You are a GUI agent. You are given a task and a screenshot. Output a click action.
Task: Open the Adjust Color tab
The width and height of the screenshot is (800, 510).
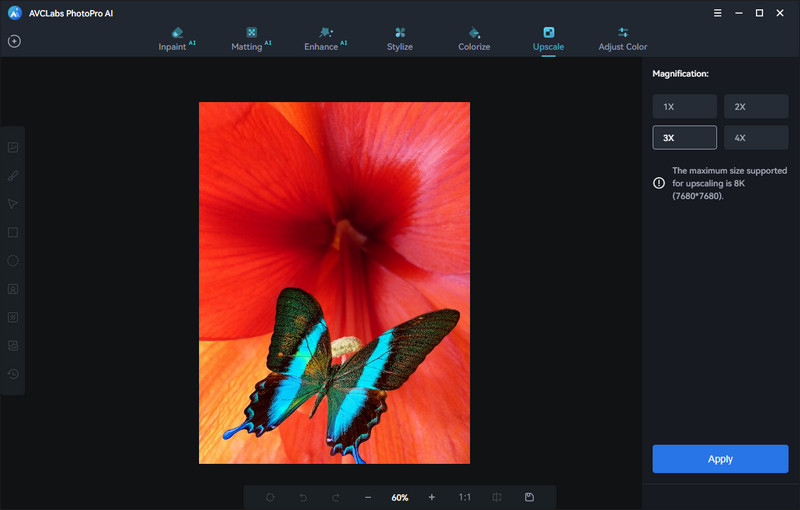[622, 39]
